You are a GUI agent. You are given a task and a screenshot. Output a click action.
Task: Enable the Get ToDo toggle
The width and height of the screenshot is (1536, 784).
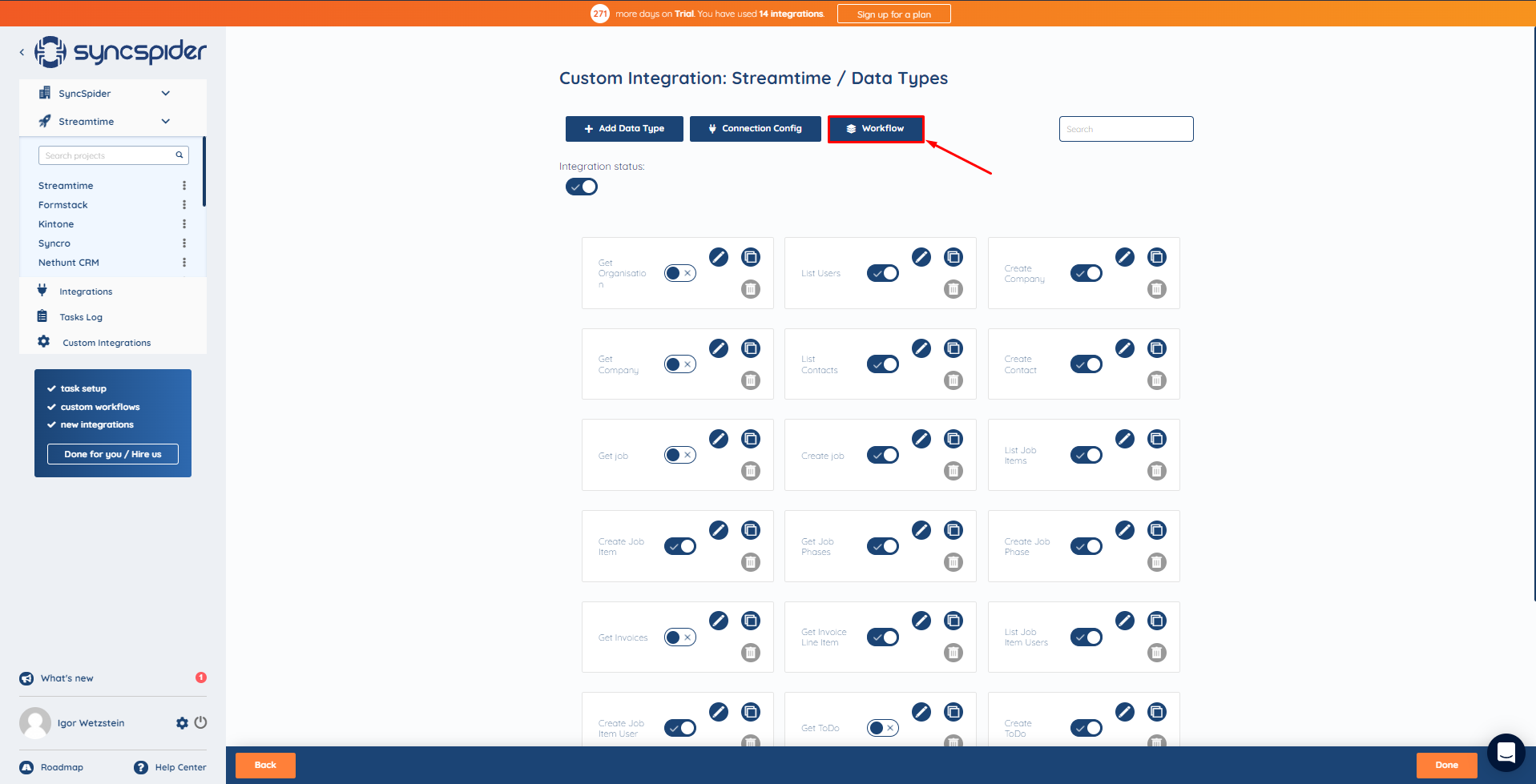[883, 728]
